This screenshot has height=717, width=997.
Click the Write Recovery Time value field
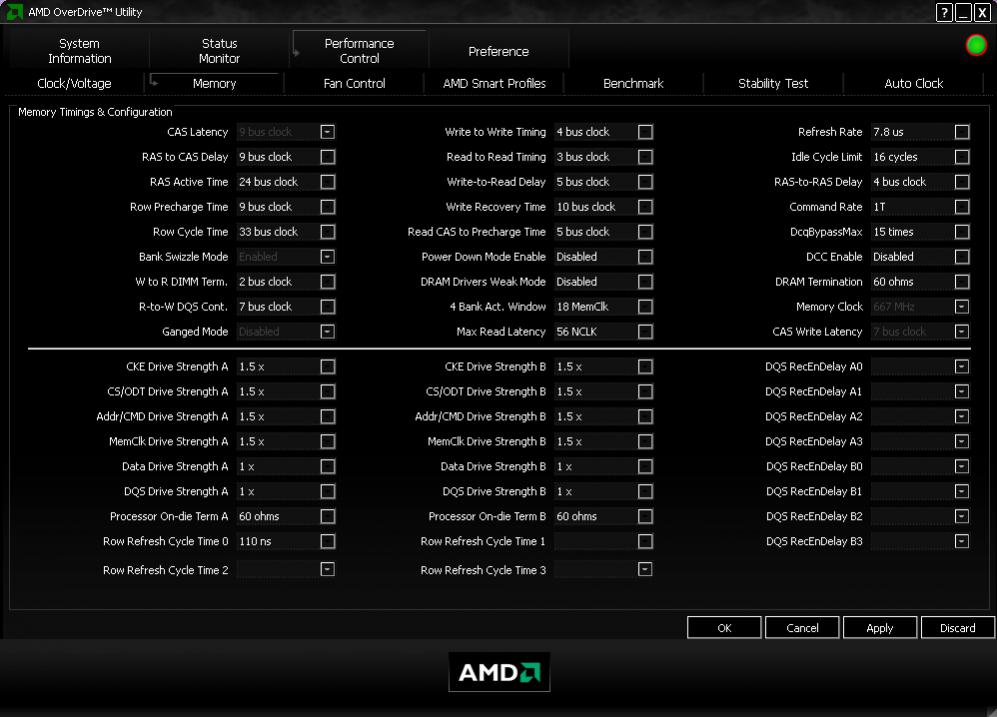pyautogui.click(x=595, y=207)
